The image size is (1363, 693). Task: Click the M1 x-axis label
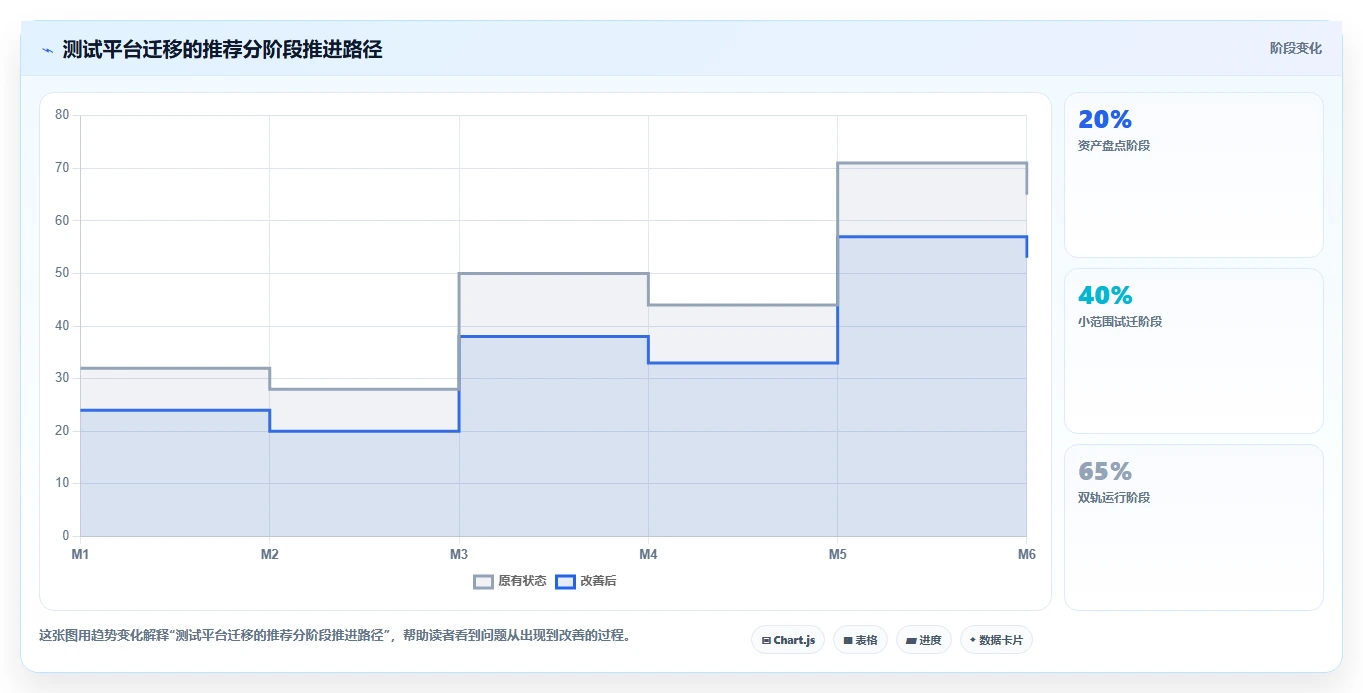pos(80,553)
